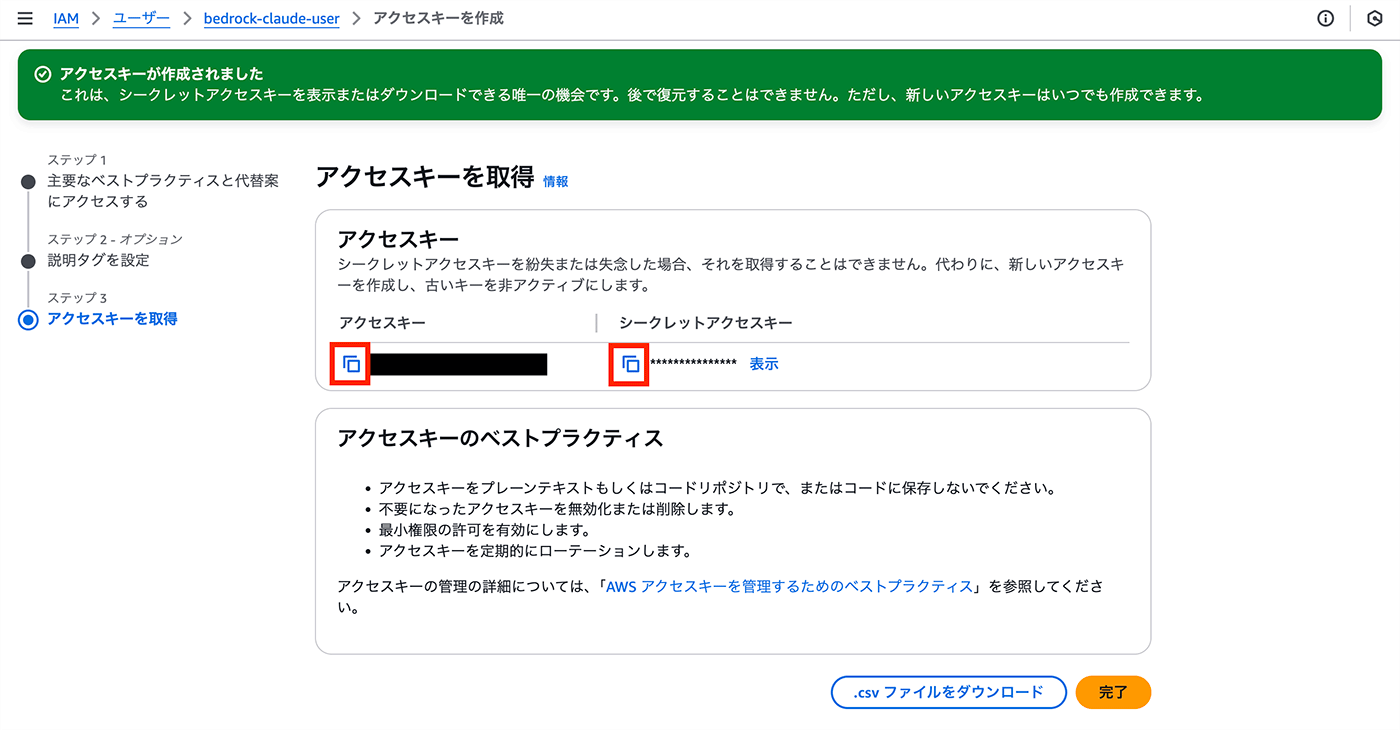The width and height of the screenshot is (1400, 730).
Task: Copy the access key to clipboard
Action: tap(351, 364)
